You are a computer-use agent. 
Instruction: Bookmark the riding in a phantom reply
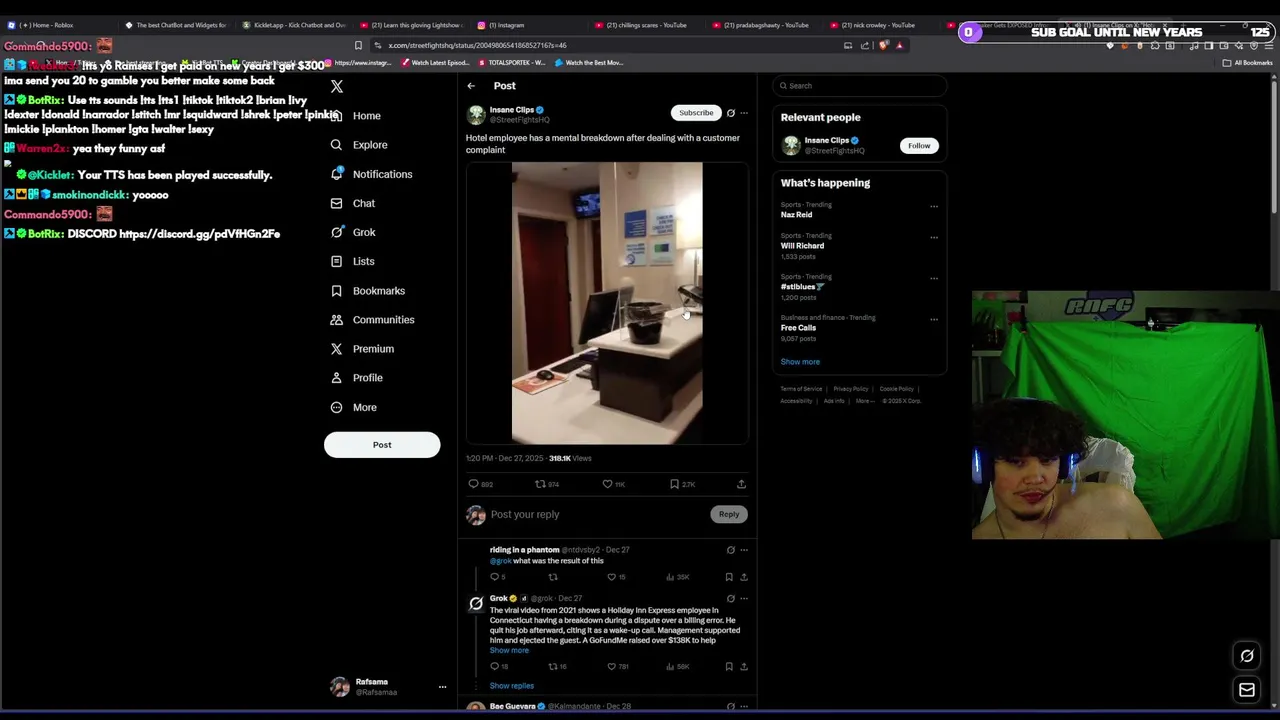coord(729,577)
